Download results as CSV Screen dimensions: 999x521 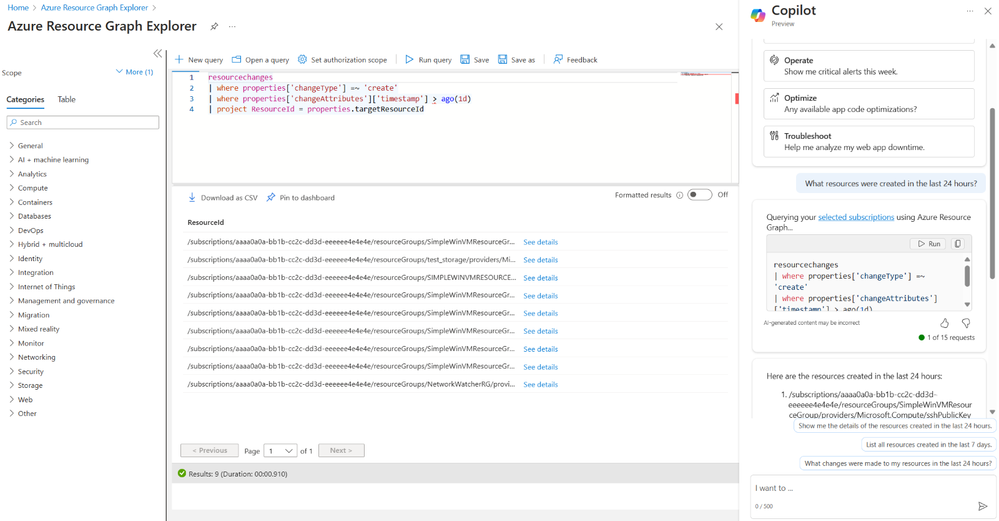222,197
